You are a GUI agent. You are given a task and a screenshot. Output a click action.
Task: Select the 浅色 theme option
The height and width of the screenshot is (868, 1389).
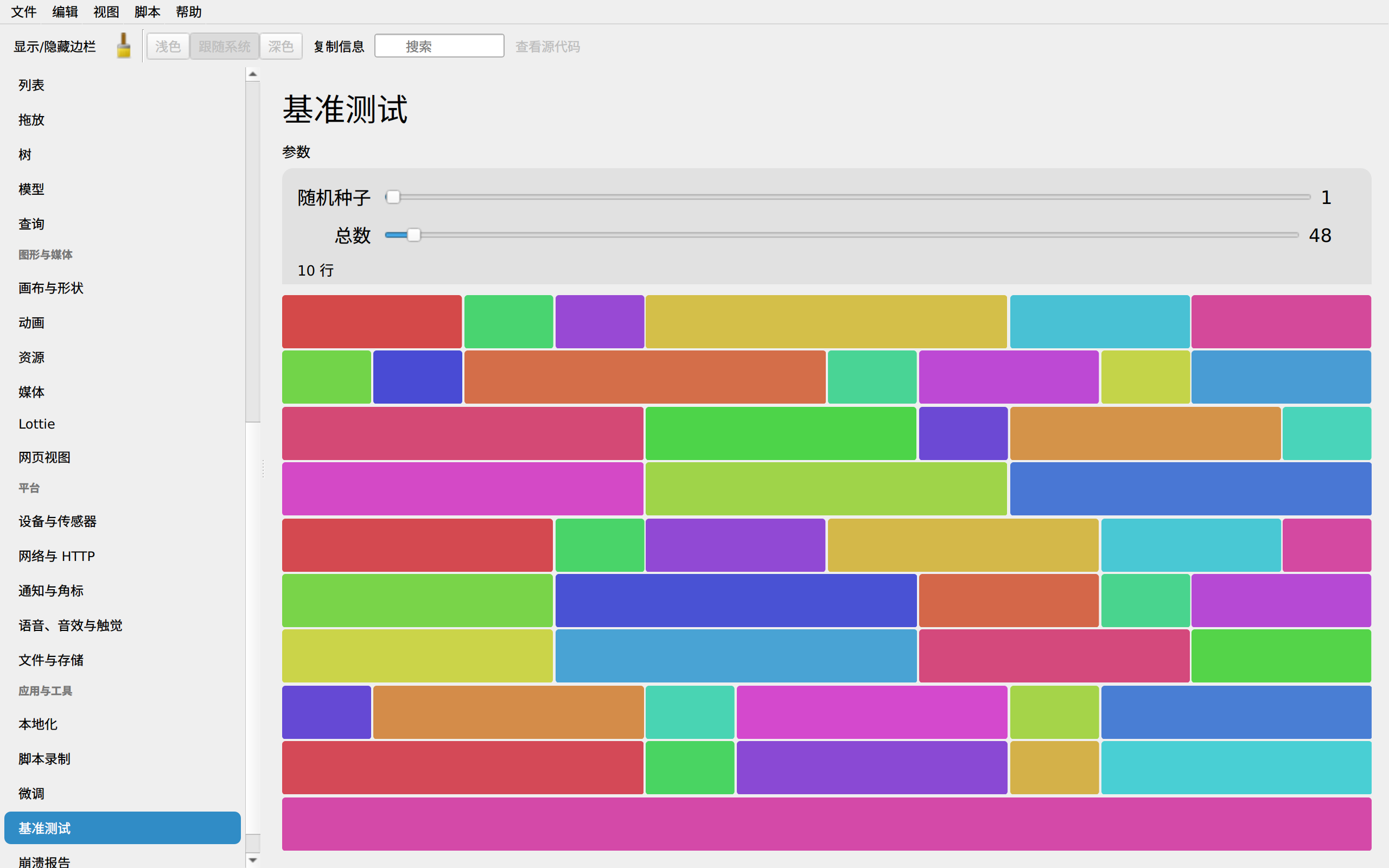168,47
